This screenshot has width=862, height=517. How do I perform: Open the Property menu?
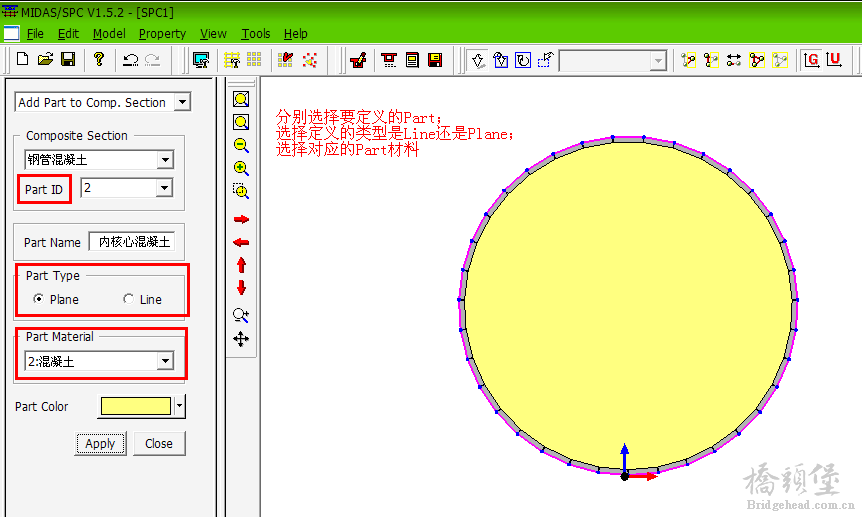[162, 34]
